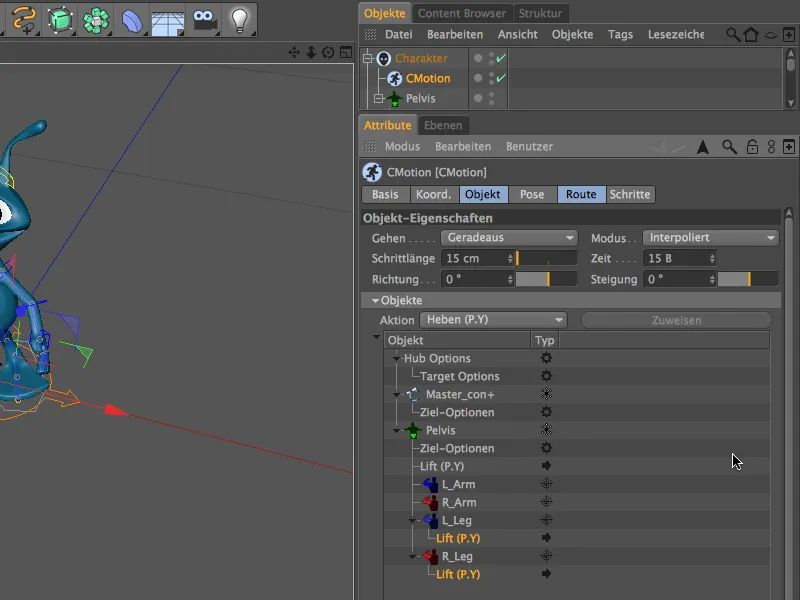Viewport: 800px width, 600px height.
Task: Open the Aktion dropdown Heben (P.Y)
Action: [x=493, y=320]
